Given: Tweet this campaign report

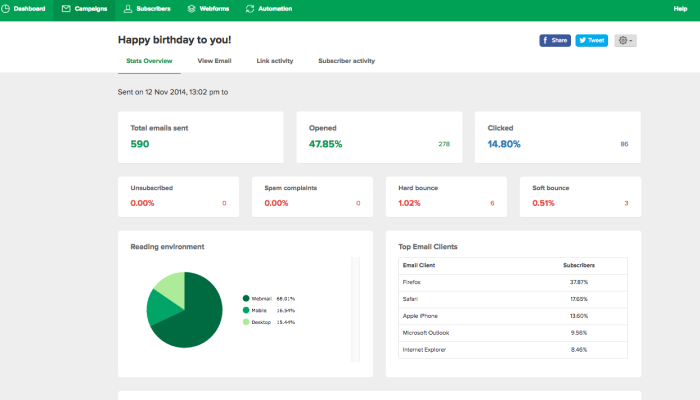Looking at the screenshot, I should tap(591, 41).
